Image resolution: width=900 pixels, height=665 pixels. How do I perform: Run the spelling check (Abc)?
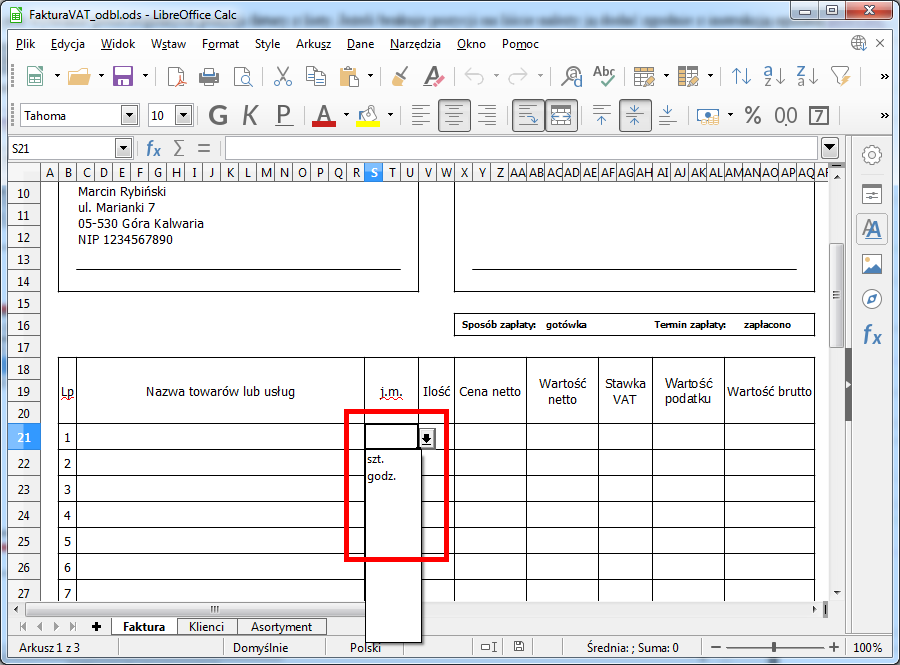tap(604, 76)
